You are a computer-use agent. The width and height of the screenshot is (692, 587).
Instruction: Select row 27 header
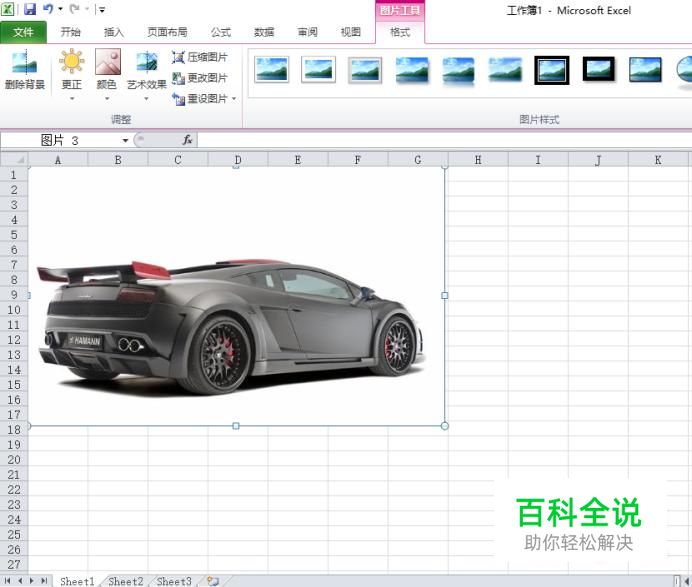click(14, 564)
